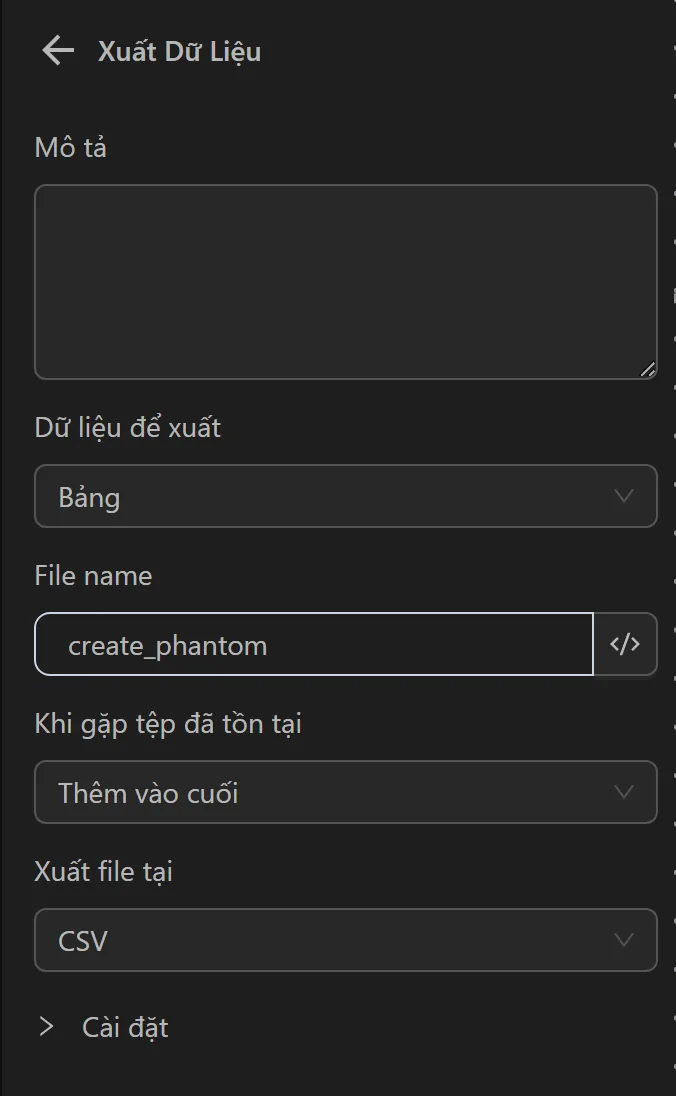676x1096 pixels.
Task: Click inside the Mô tả description box
Action: (x=345, y=280)
